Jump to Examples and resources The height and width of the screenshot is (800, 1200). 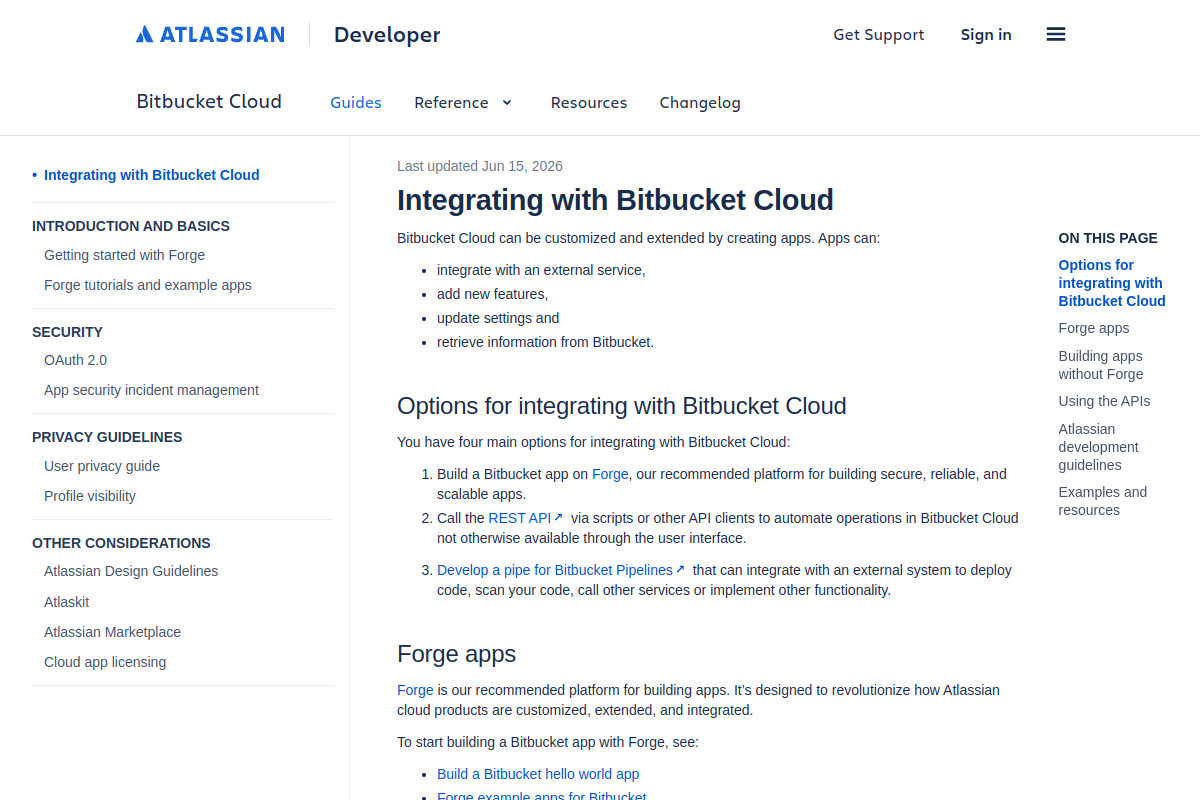1103,501
